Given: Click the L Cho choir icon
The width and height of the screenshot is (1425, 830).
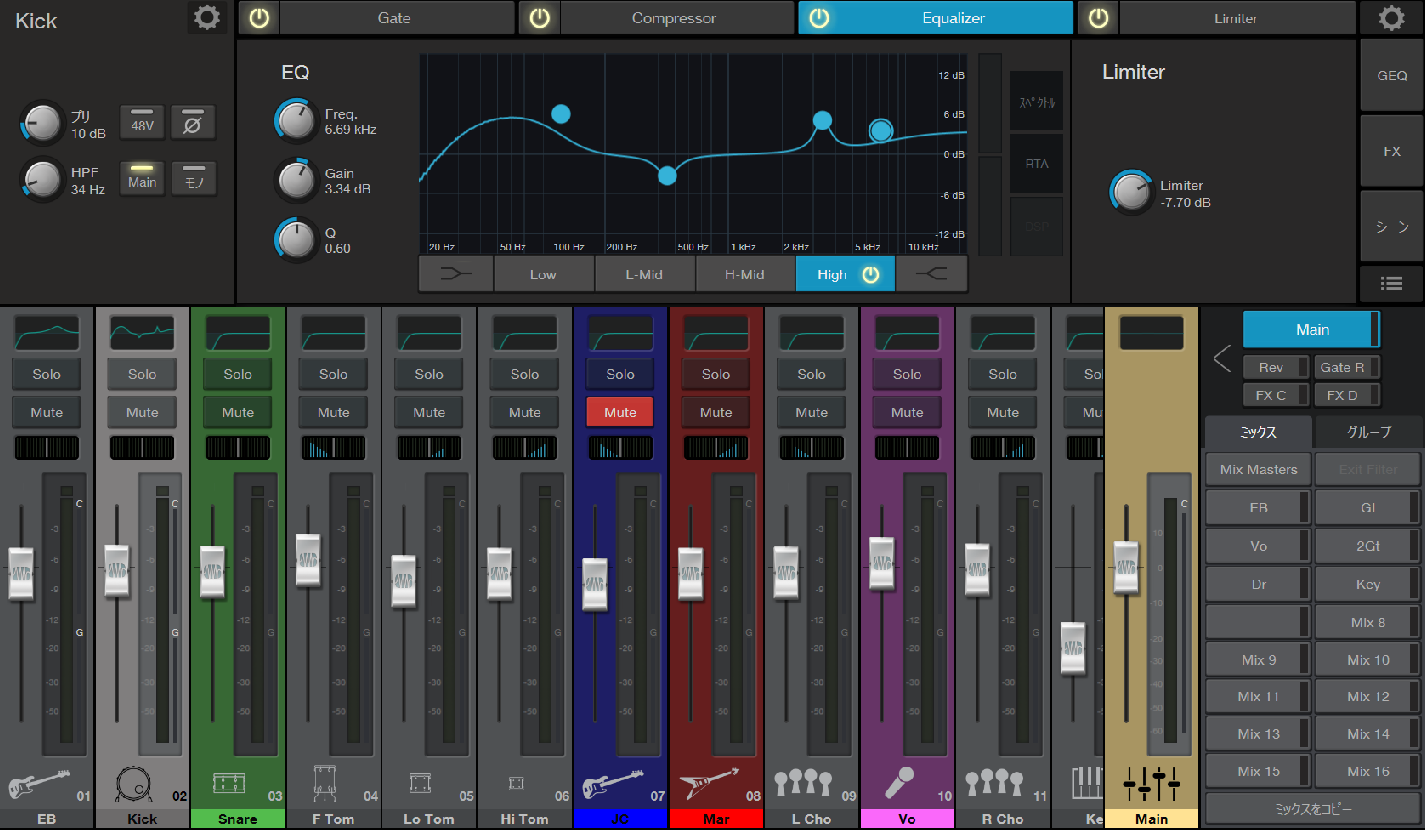Looking at the screenshot, I should point(803,783).
